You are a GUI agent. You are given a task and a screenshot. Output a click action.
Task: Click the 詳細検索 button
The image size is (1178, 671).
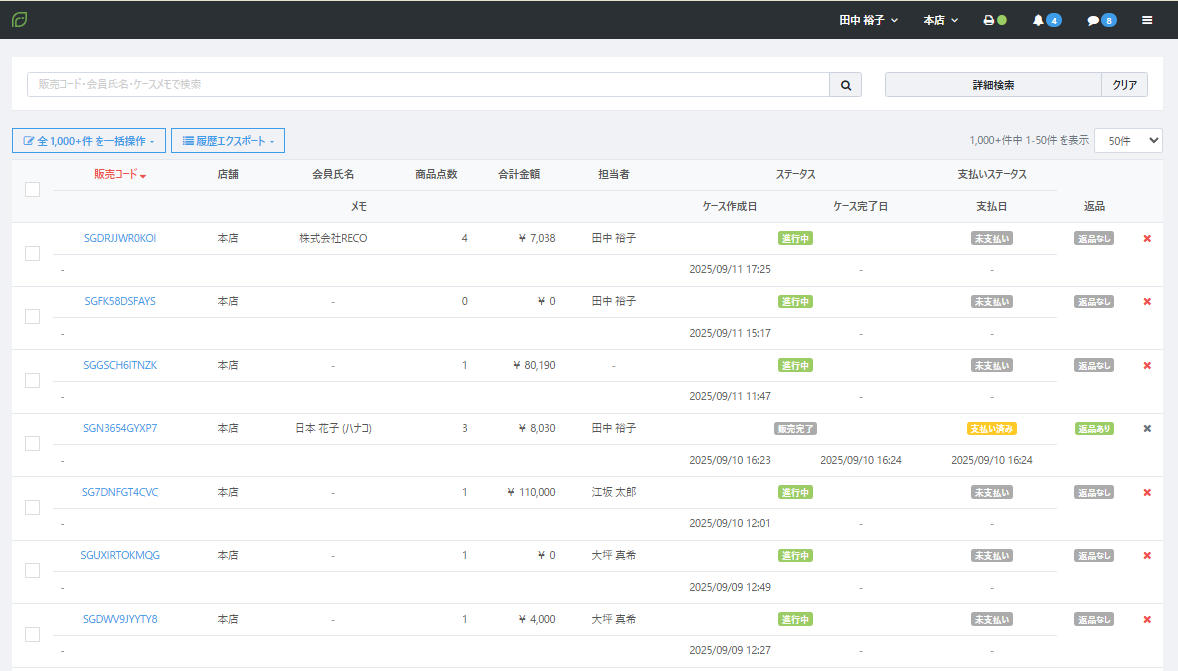pos(993,85)
